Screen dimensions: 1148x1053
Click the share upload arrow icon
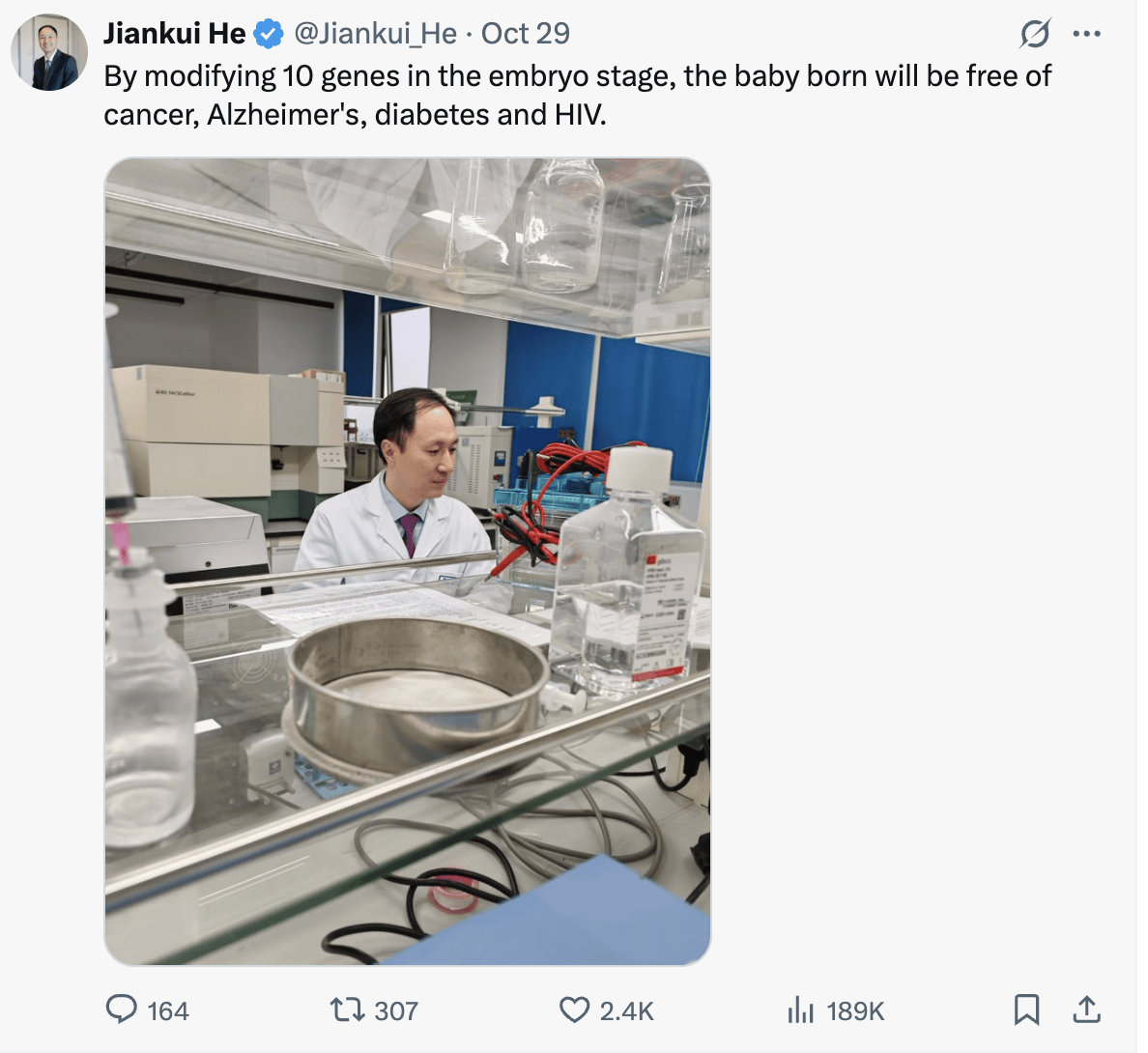pyautogui.click(x=1087, y=1010)
